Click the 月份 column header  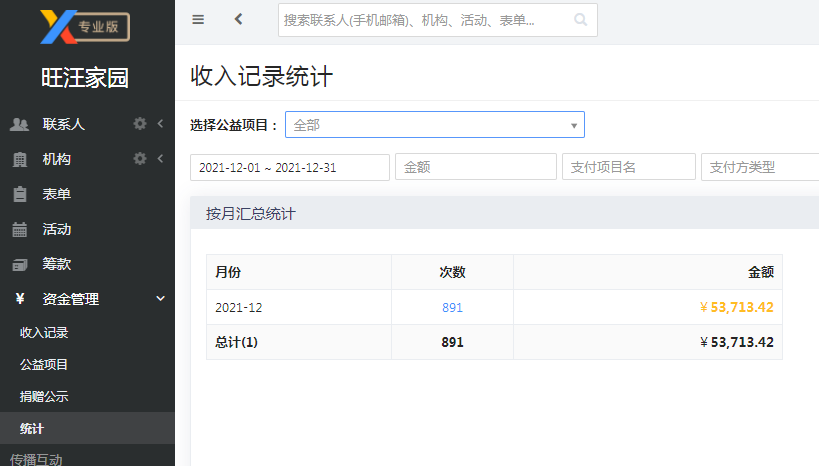click(228, 272)
